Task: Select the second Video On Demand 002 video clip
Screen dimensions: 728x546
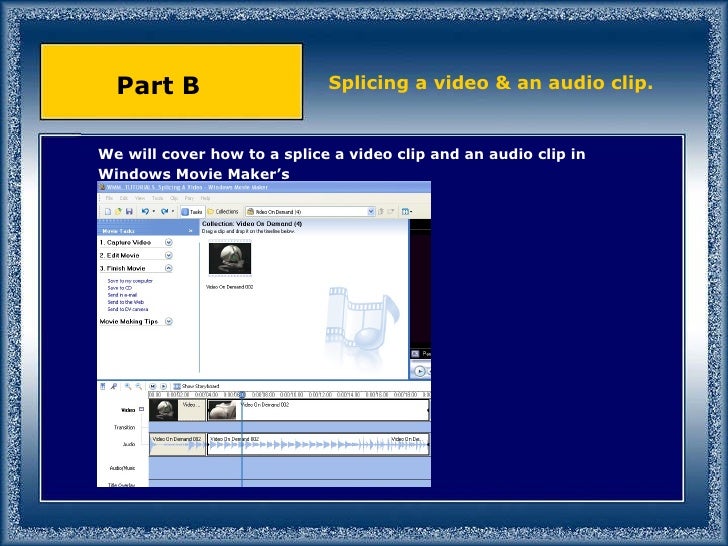Action: click(318, 410)
